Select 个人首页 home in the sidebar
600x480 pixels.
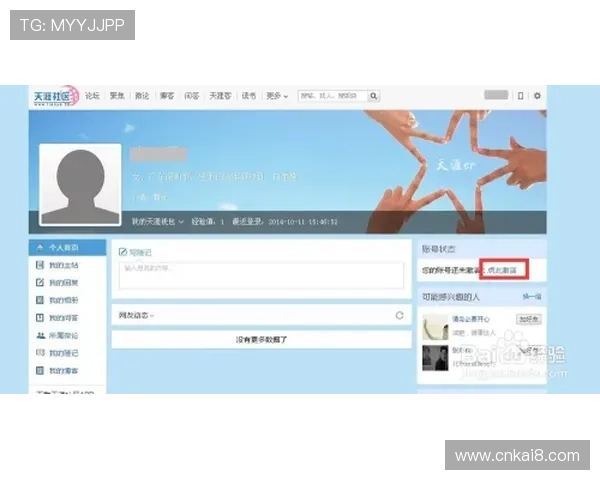click(x=67, y=248)
